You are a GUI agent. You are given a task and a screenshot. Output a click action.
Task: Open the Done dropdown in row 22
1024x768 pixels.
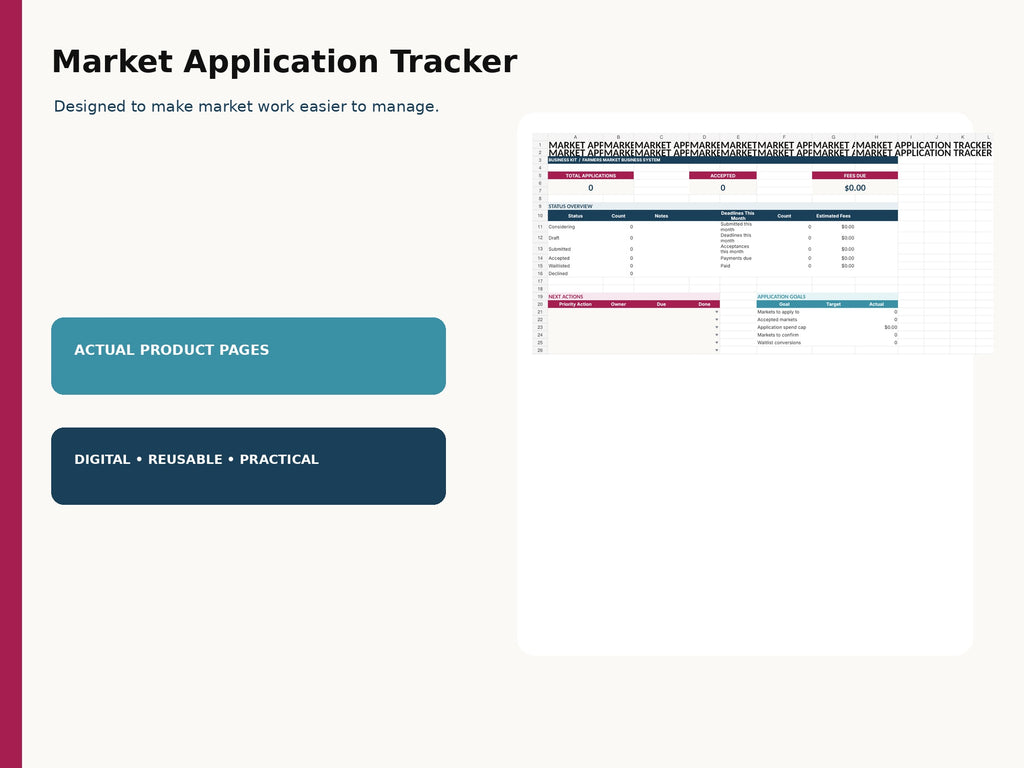tap(716, 320)
